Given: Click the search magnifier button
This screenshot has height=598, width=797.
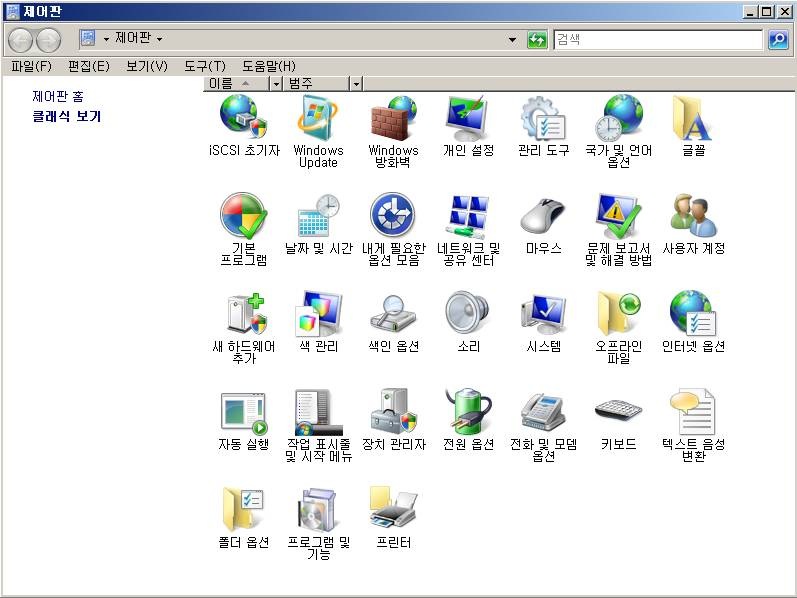Looking at the screenshot, I should 778,39.
